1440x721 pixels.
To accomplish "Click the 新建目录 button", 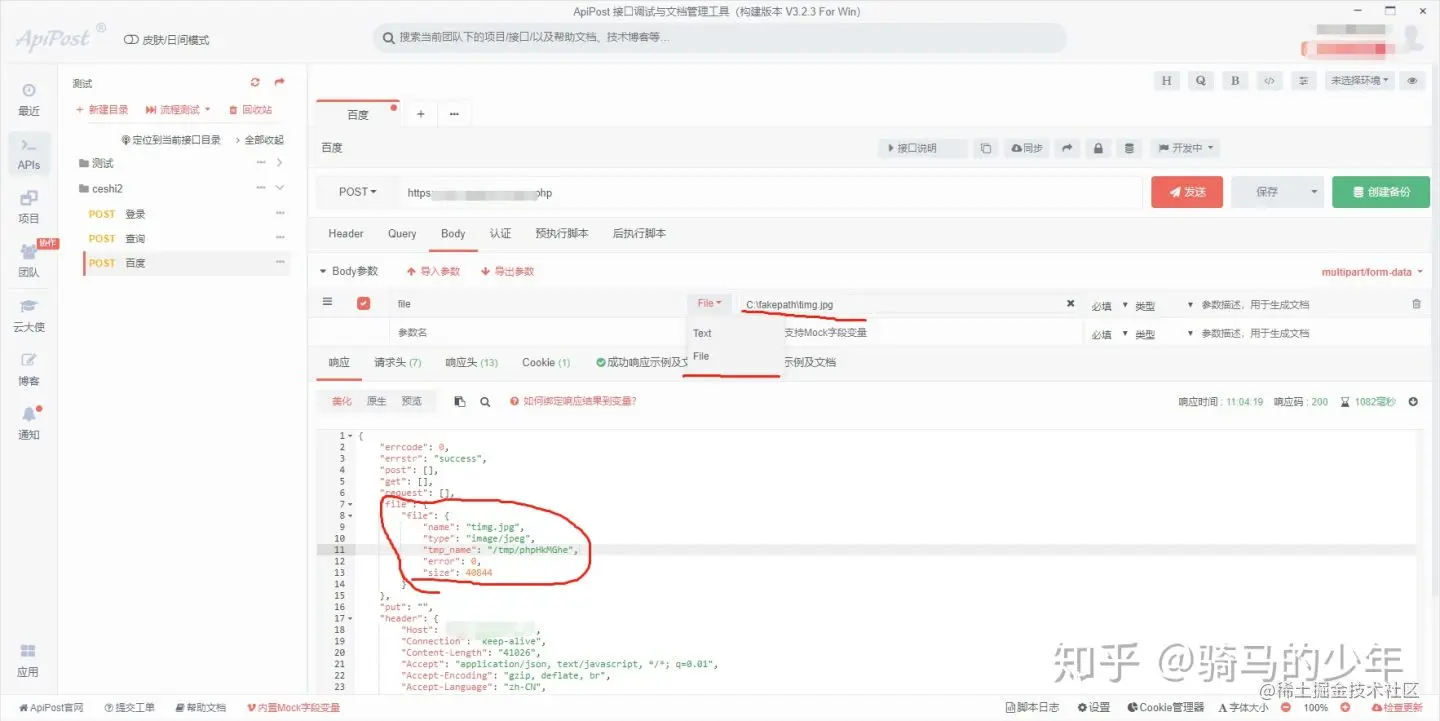I will click(102, 110).
